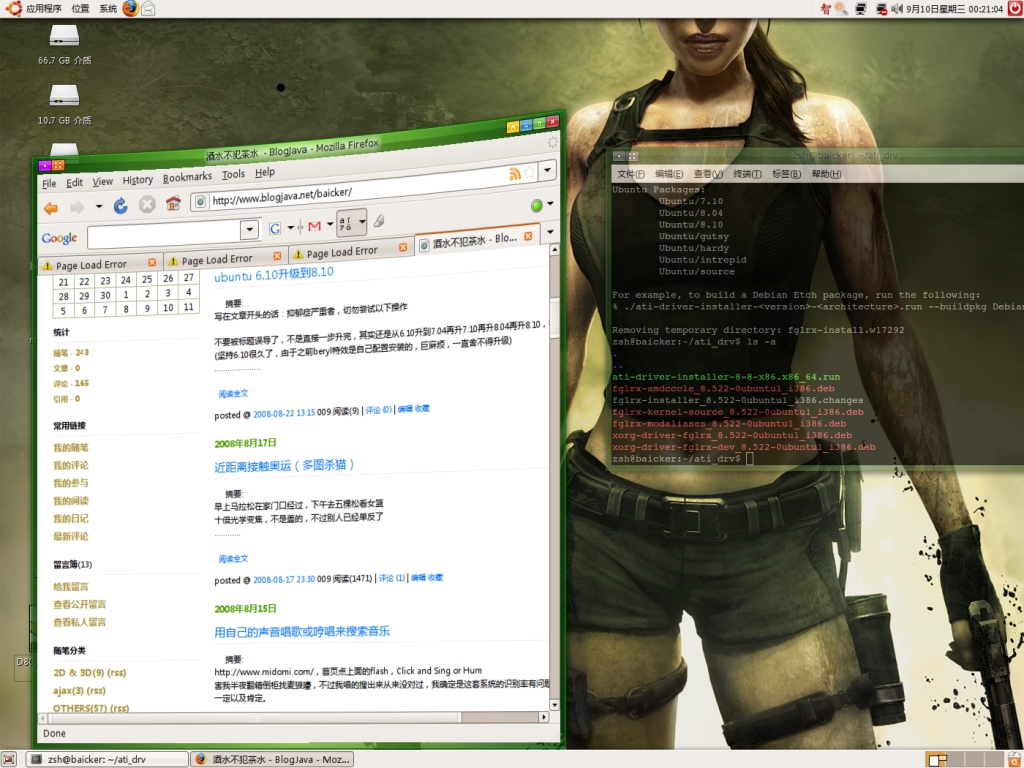This screenshot has height=768, width=1024.
Task: Open the 终端(T) menu in the terminal window
Action: (747, 174)
